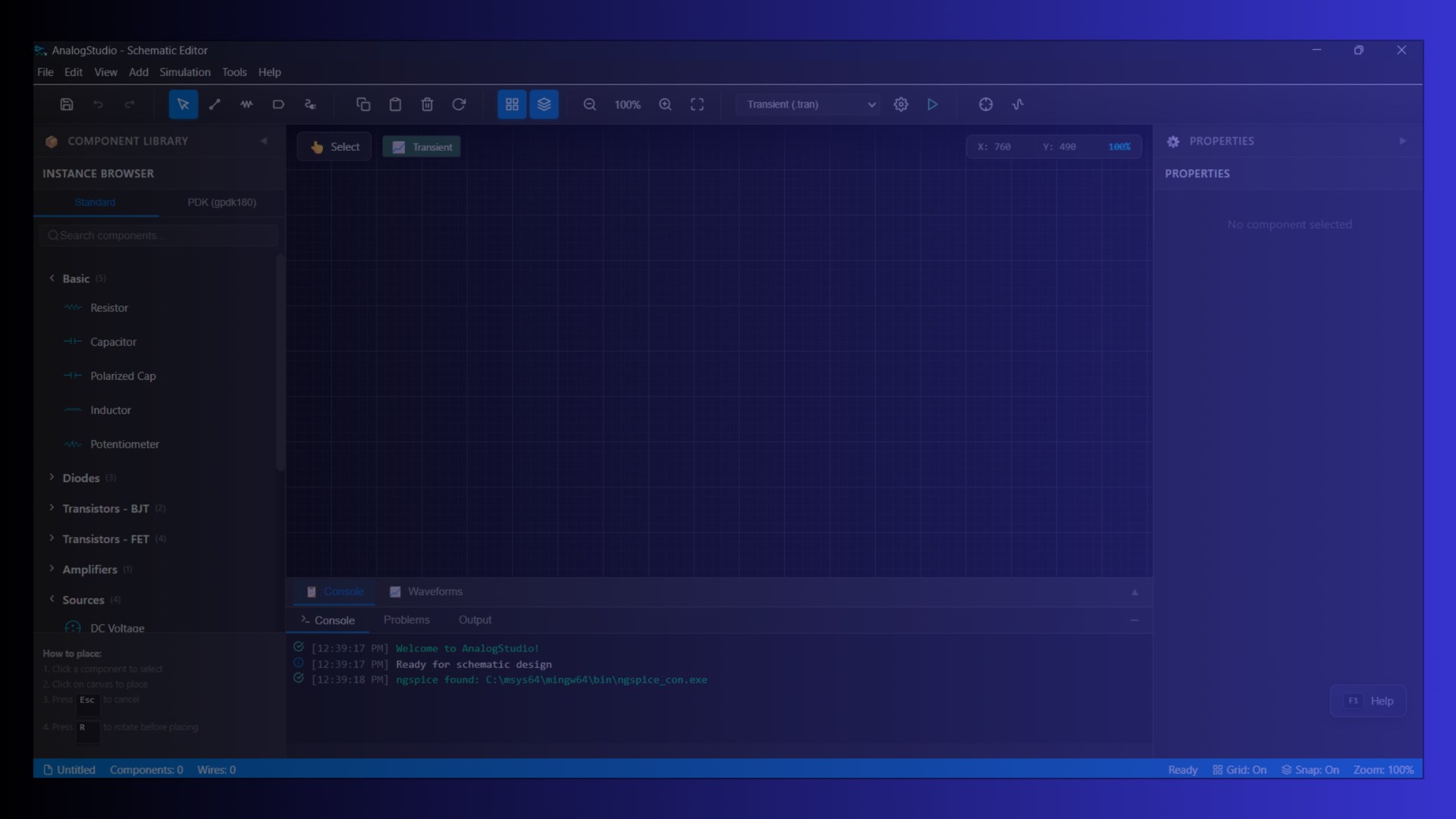
Task: Switch to the Waveforms tab
Action: [426, 591]
